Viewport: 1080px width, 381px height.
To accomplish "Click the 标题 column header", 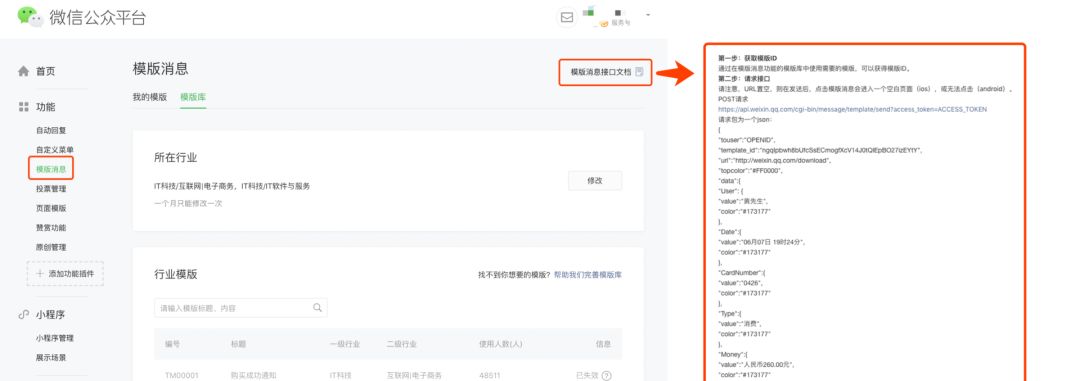I will (x=238, y=344).
